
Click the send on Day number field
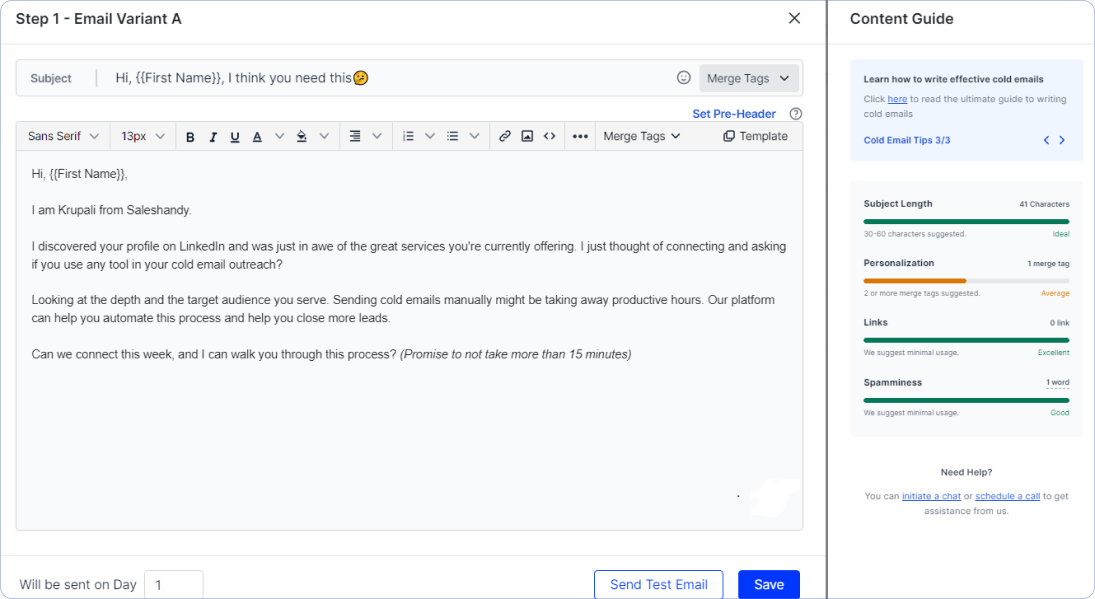(174, 585)
